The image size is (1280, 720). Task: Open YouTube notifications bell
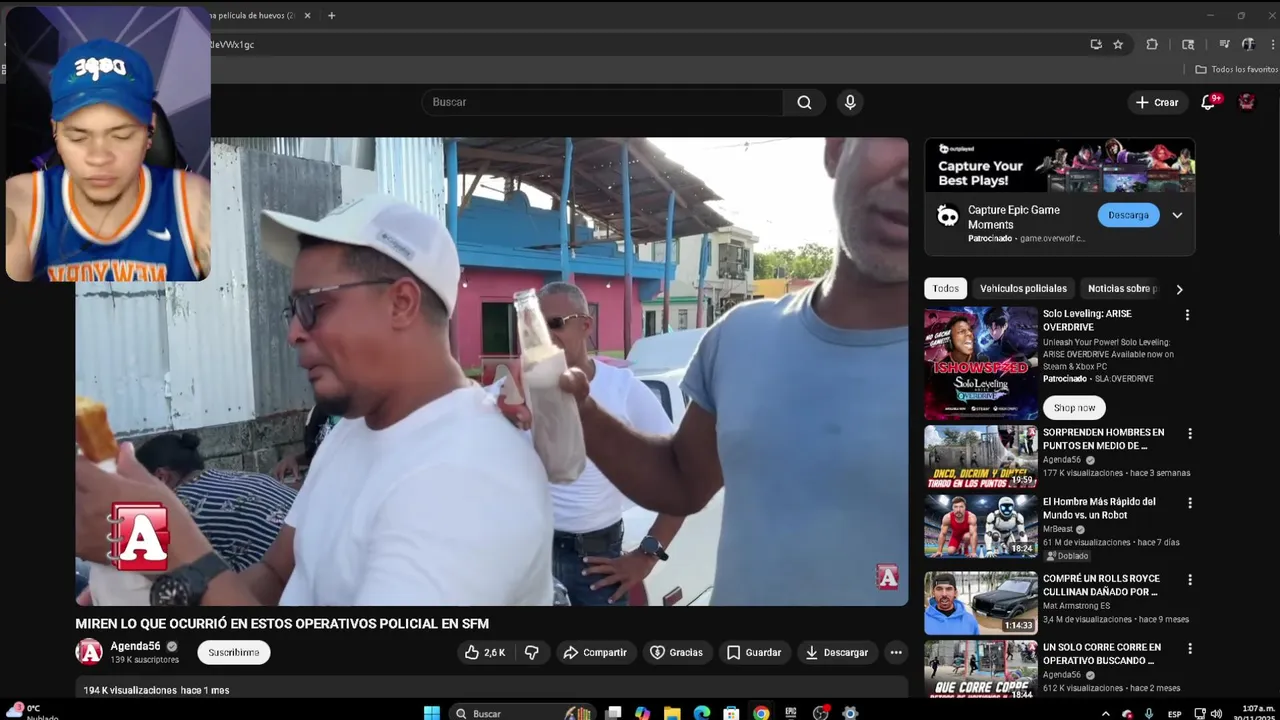[1208, 102]
